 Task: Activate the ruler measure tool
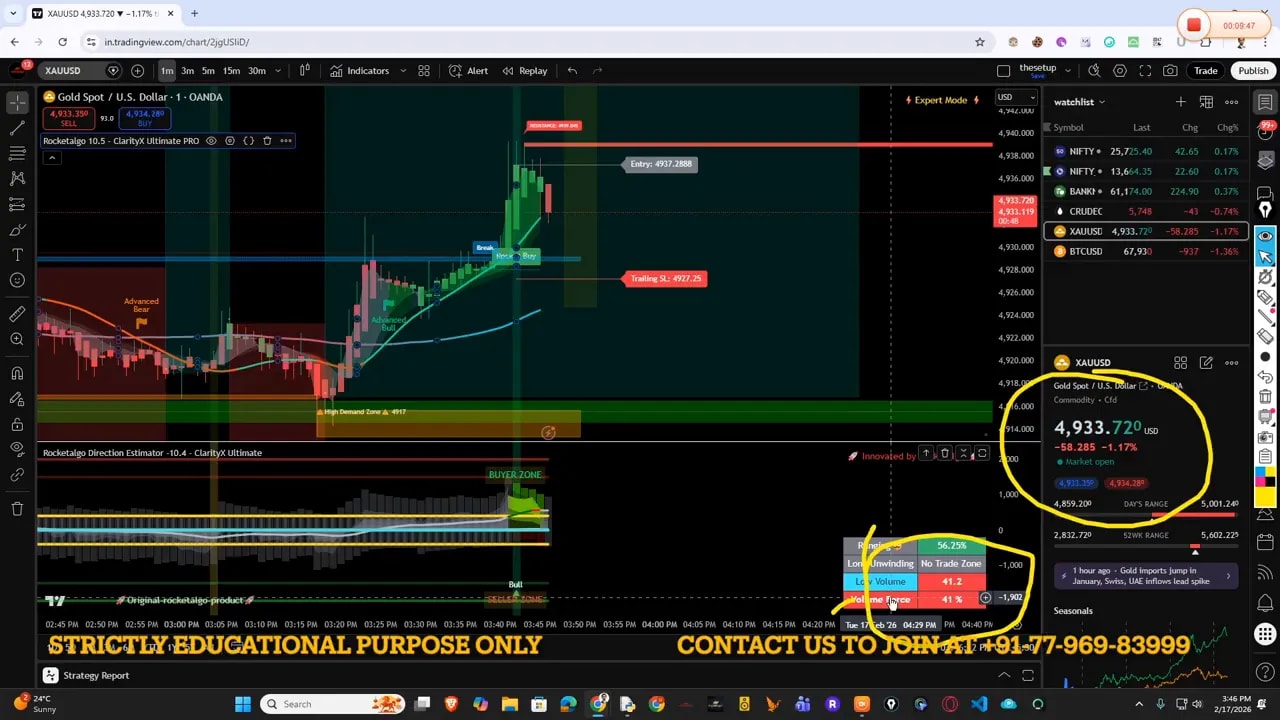click(17, 314)
